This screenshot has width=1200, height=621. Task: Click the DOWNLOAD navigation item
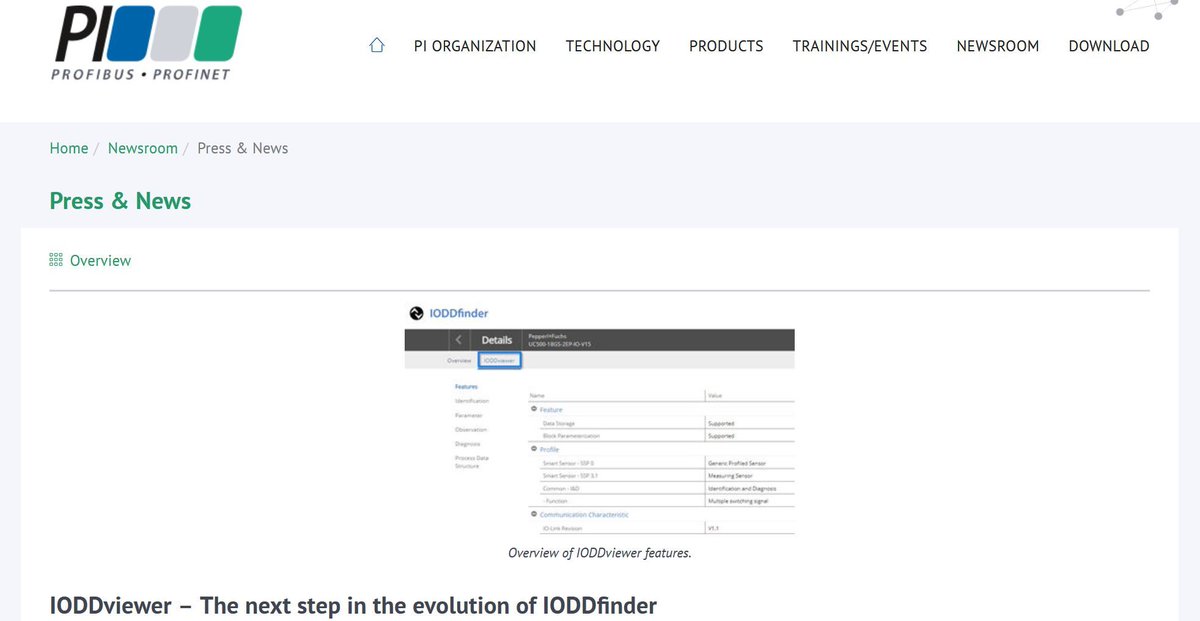coord(1108,46)
